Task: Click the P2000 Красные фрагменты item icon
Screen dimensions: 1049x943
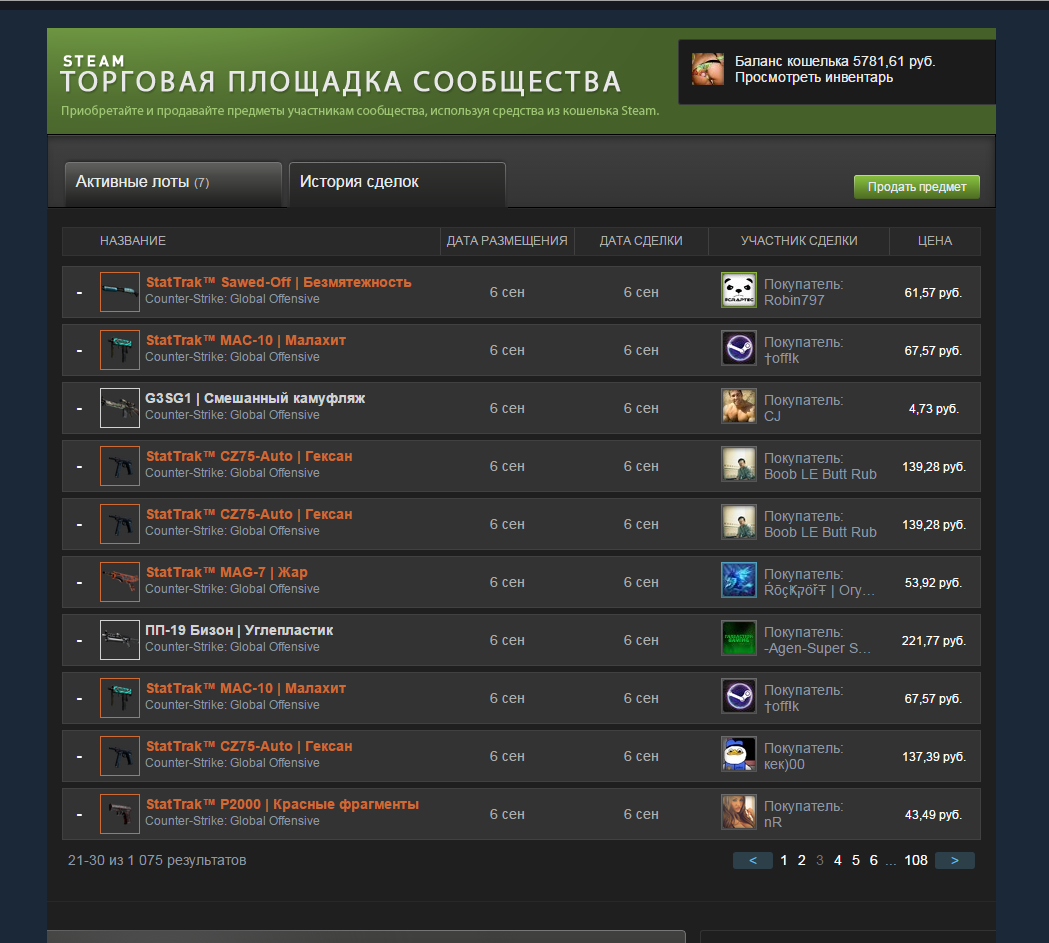Action: [120, 814]
